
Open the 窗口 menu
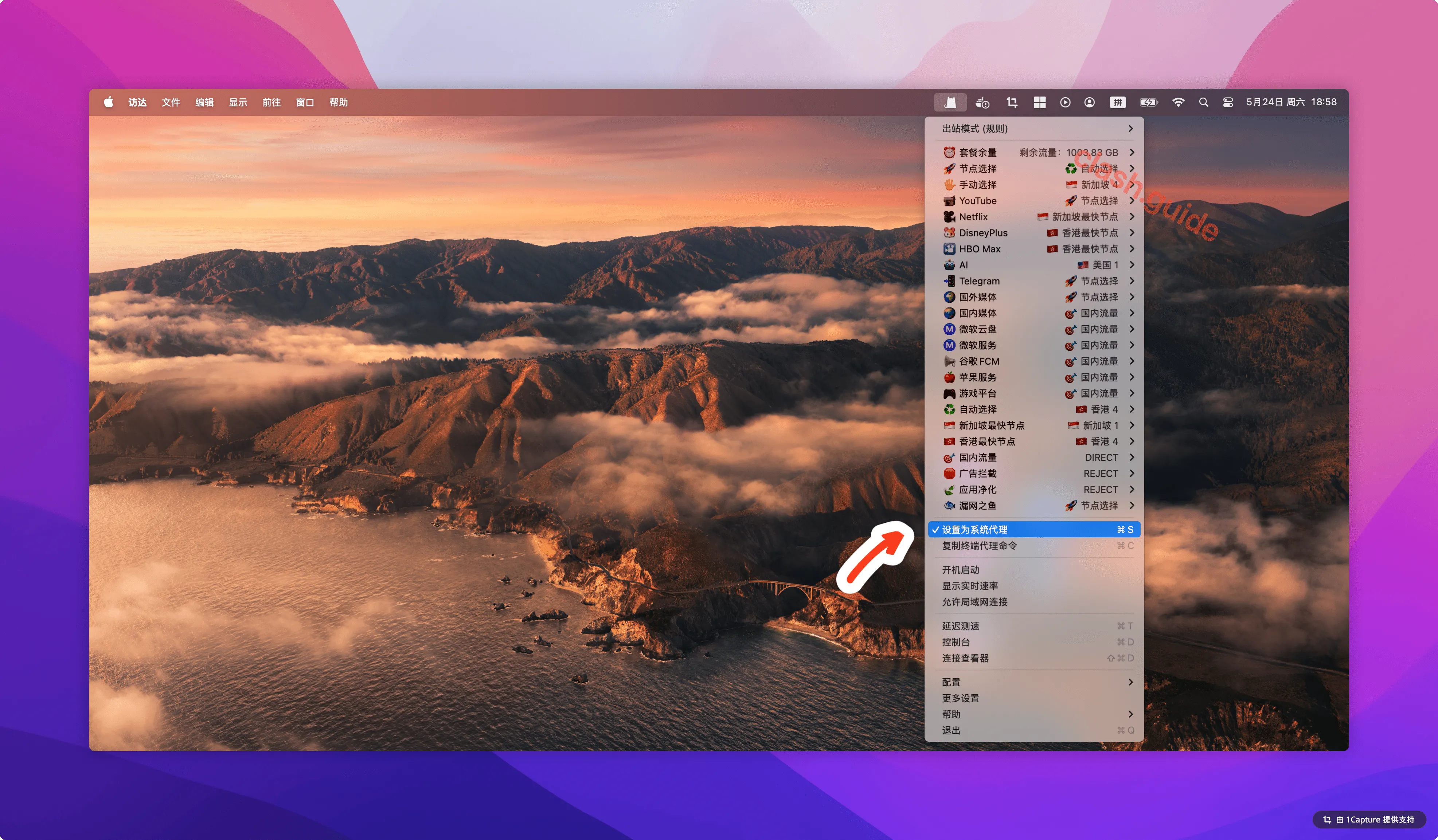tap(305, 102)
